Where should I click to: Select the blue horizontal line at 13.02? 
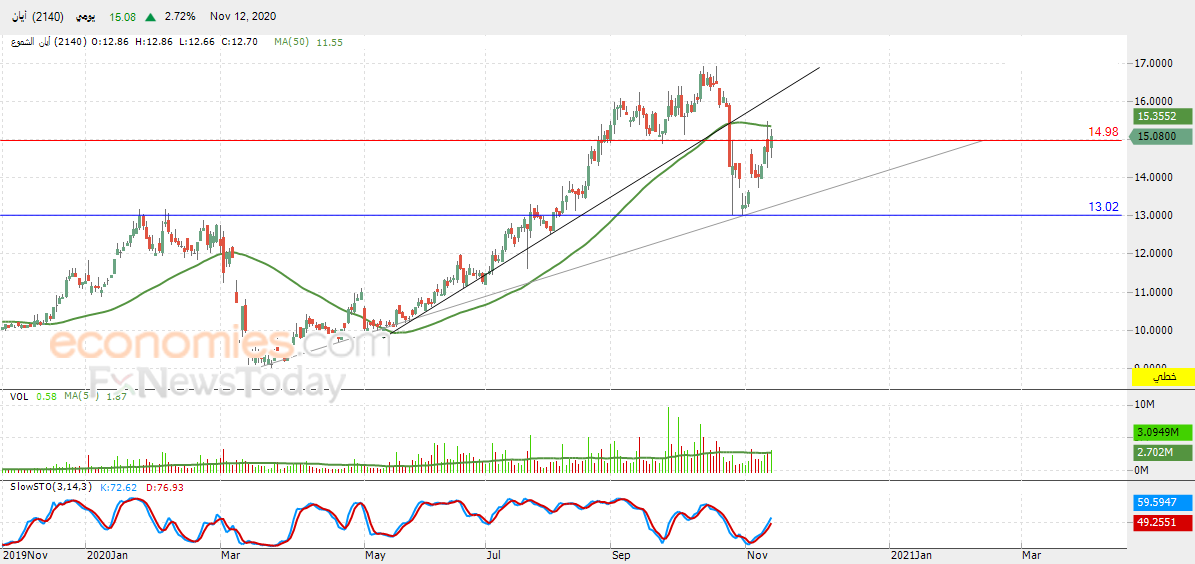560,216
